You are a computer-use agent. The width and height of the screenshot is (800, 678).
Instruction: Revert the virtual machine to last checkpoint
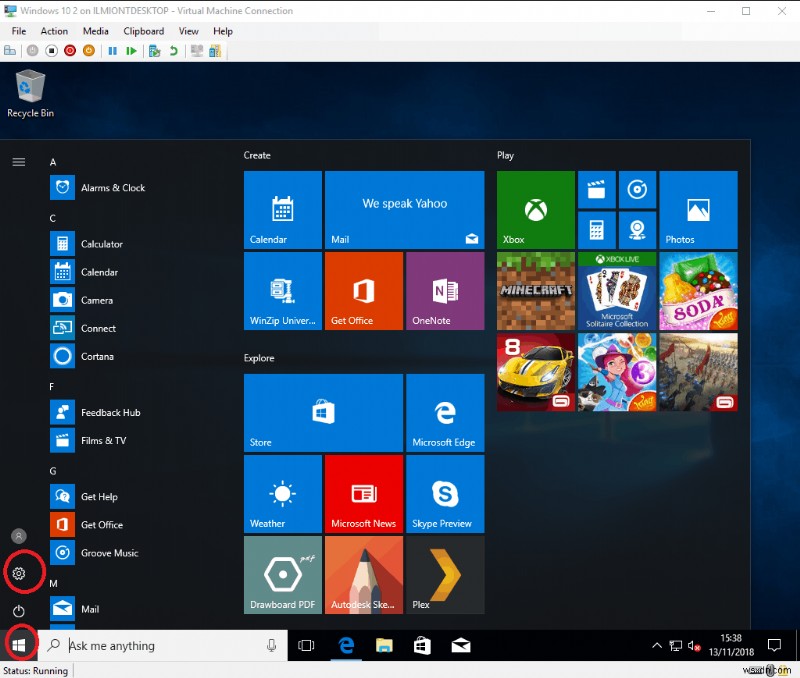click(x=172, y=50)
